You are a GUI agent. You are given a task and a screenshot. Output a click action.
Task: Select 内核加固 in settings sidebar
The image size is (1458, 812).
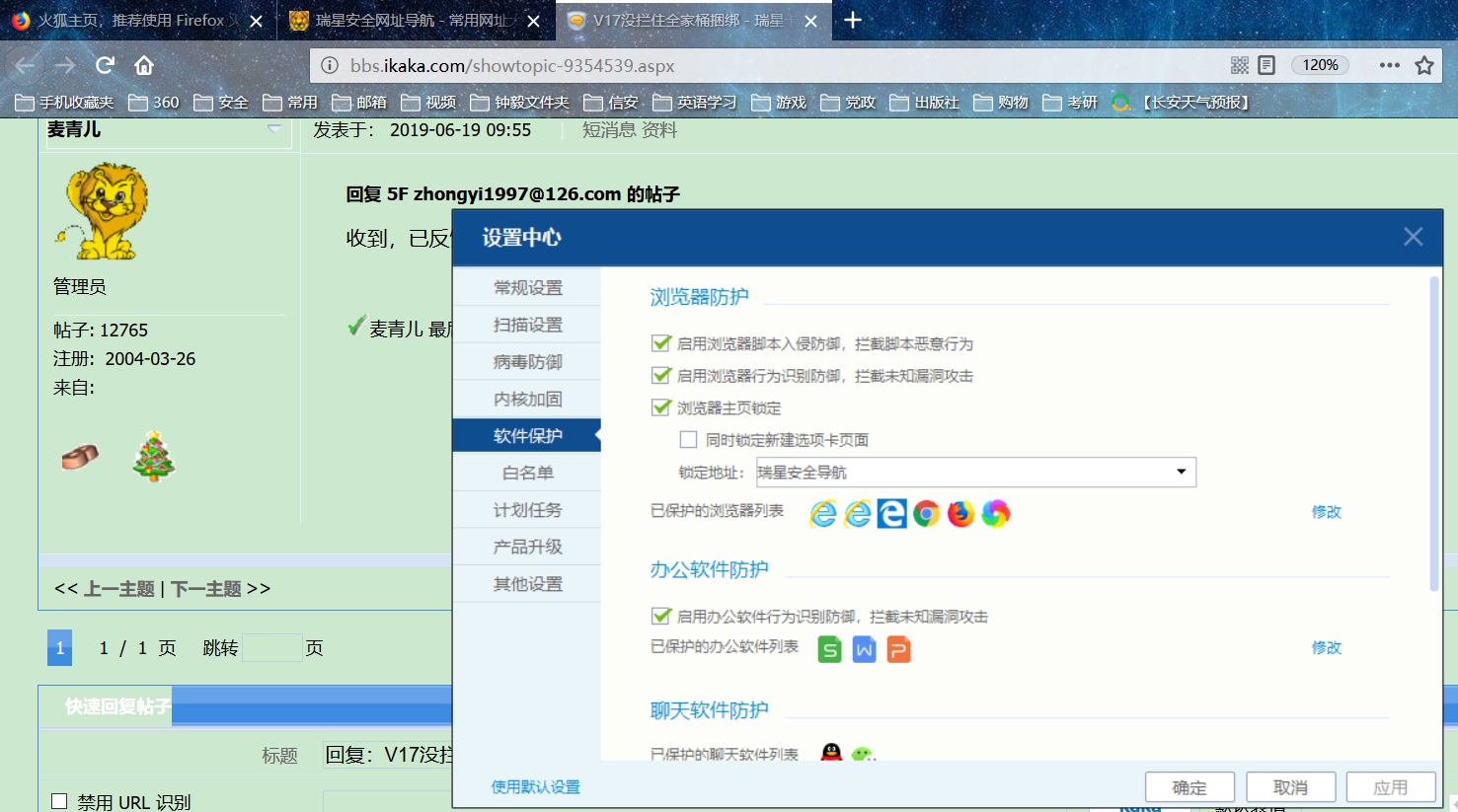pyautogui.click(x=527, y=399)
